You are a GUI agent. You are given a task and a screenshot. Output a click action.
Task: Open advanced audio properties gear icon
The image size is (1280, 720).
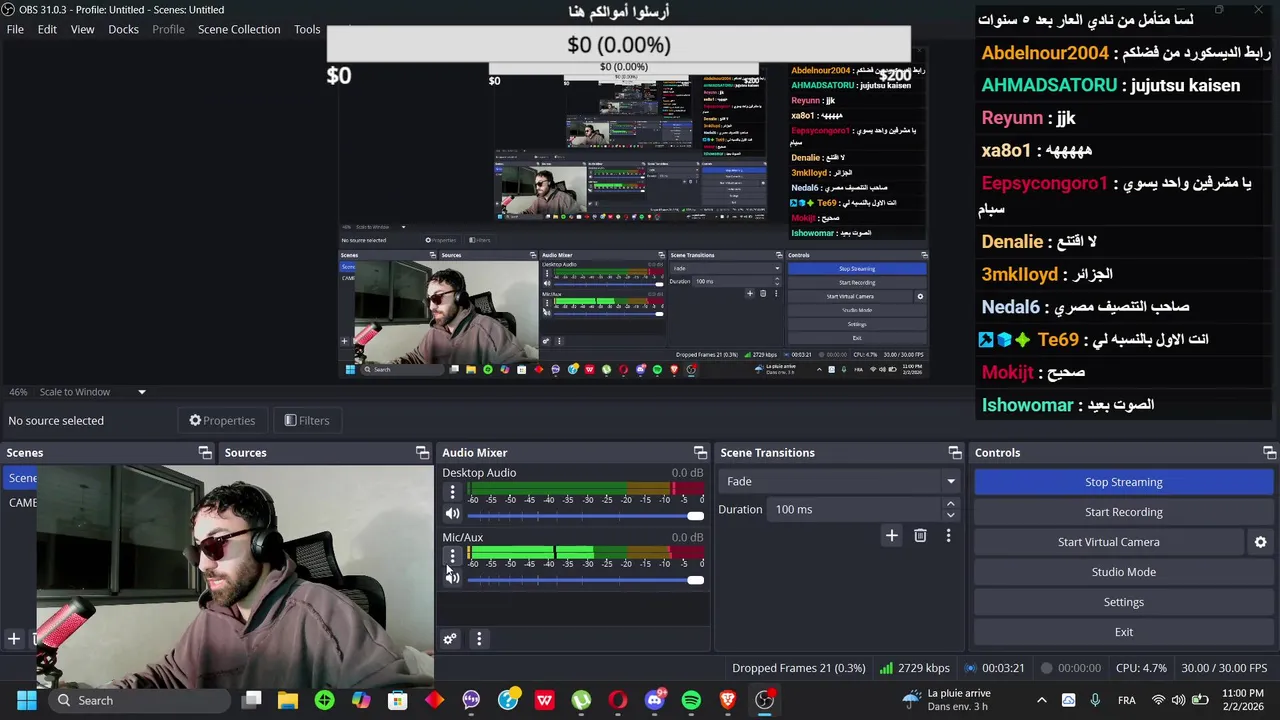[450, 639]
